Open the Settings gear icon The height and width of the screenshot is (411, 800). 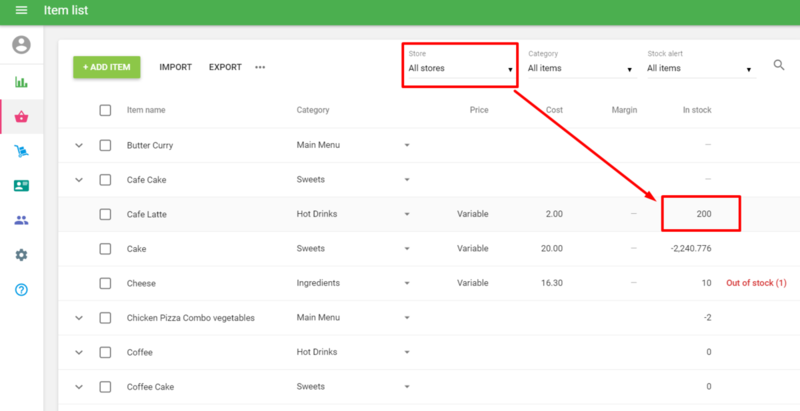coord(21,255)
